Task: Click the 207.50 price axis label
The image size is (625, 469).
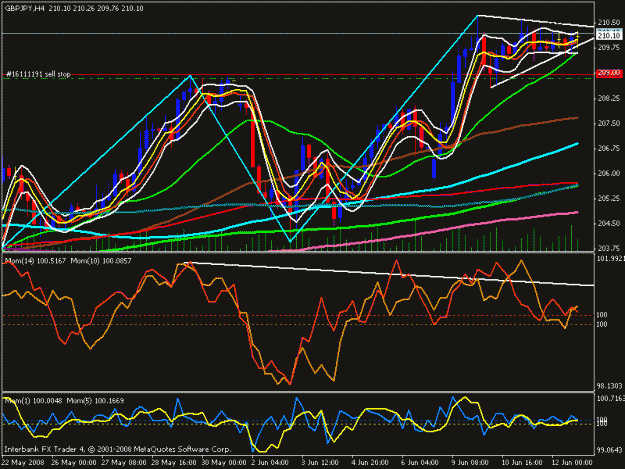Action: pyautogui.click(x=609, y=124)
